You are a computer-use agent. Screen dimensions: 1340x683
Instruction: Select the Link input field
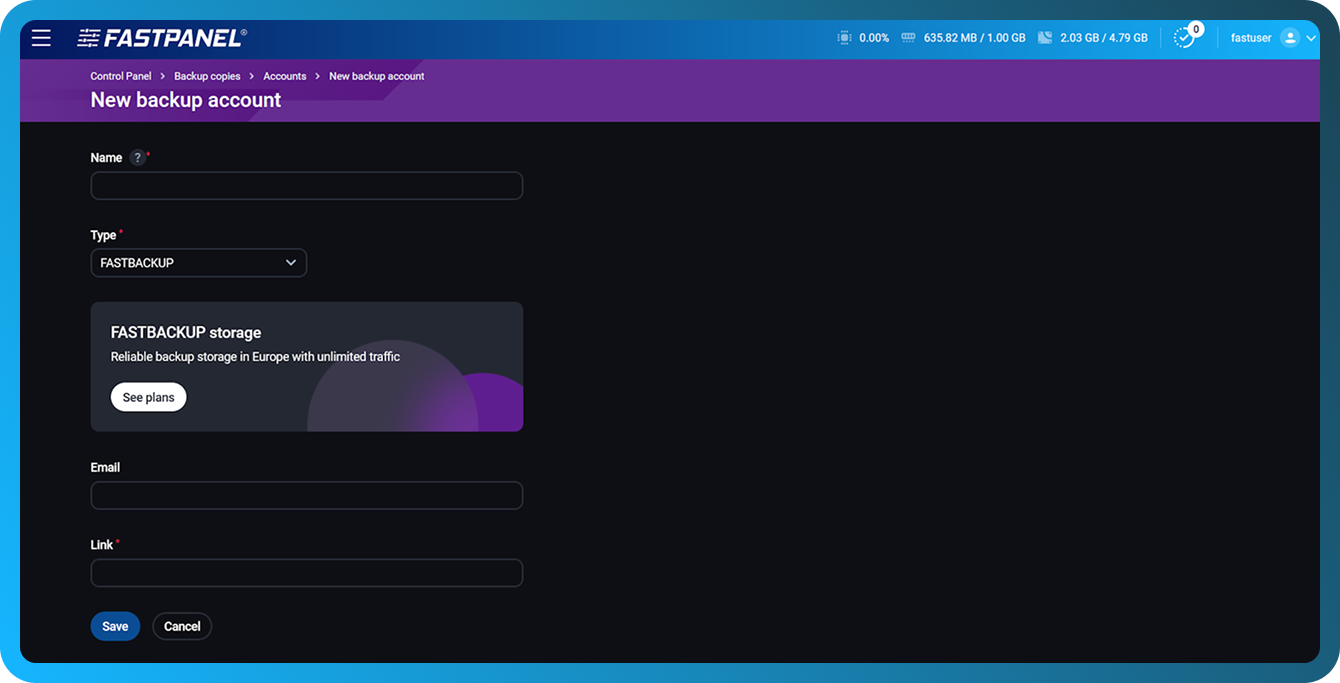tap(306, 572)
